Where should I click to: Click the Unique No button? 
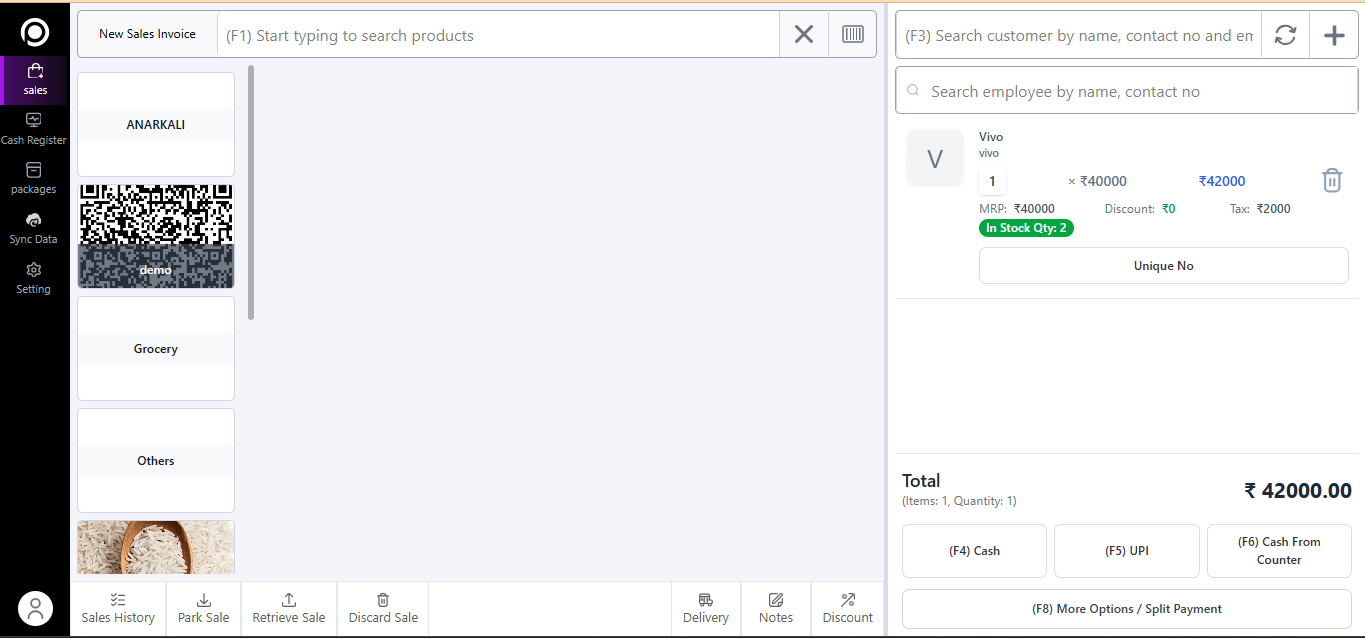click(x=1163, y=266)
